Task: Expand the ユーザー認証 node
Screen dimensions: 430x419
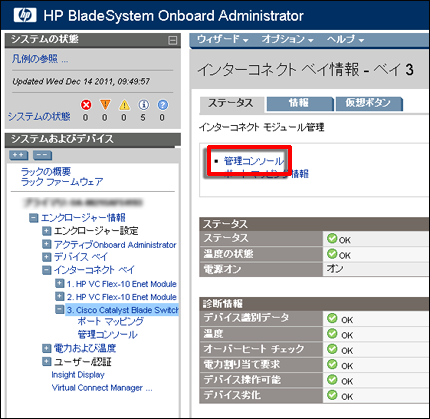Action: 47,361
